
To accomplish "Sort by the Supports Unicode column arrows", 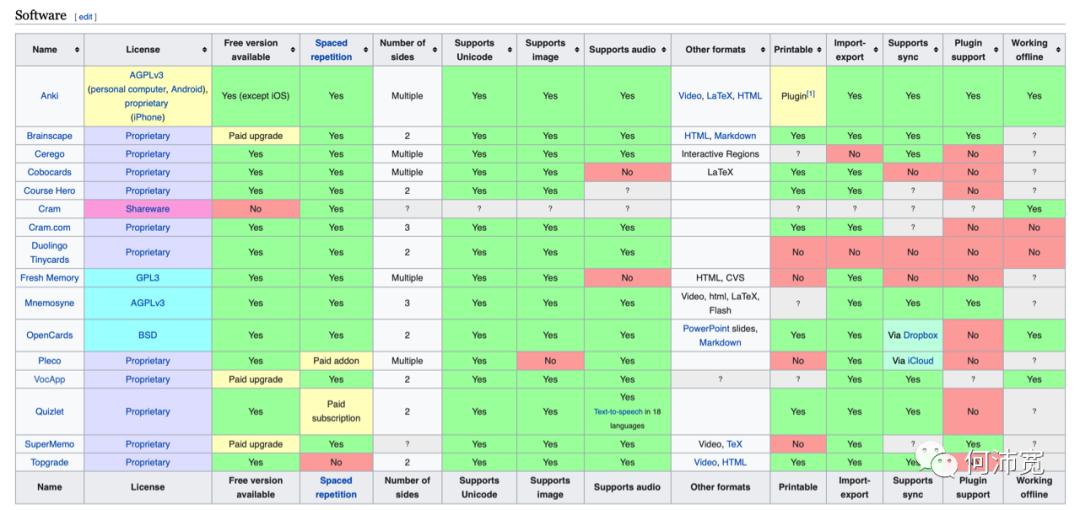I will point(509,50).
